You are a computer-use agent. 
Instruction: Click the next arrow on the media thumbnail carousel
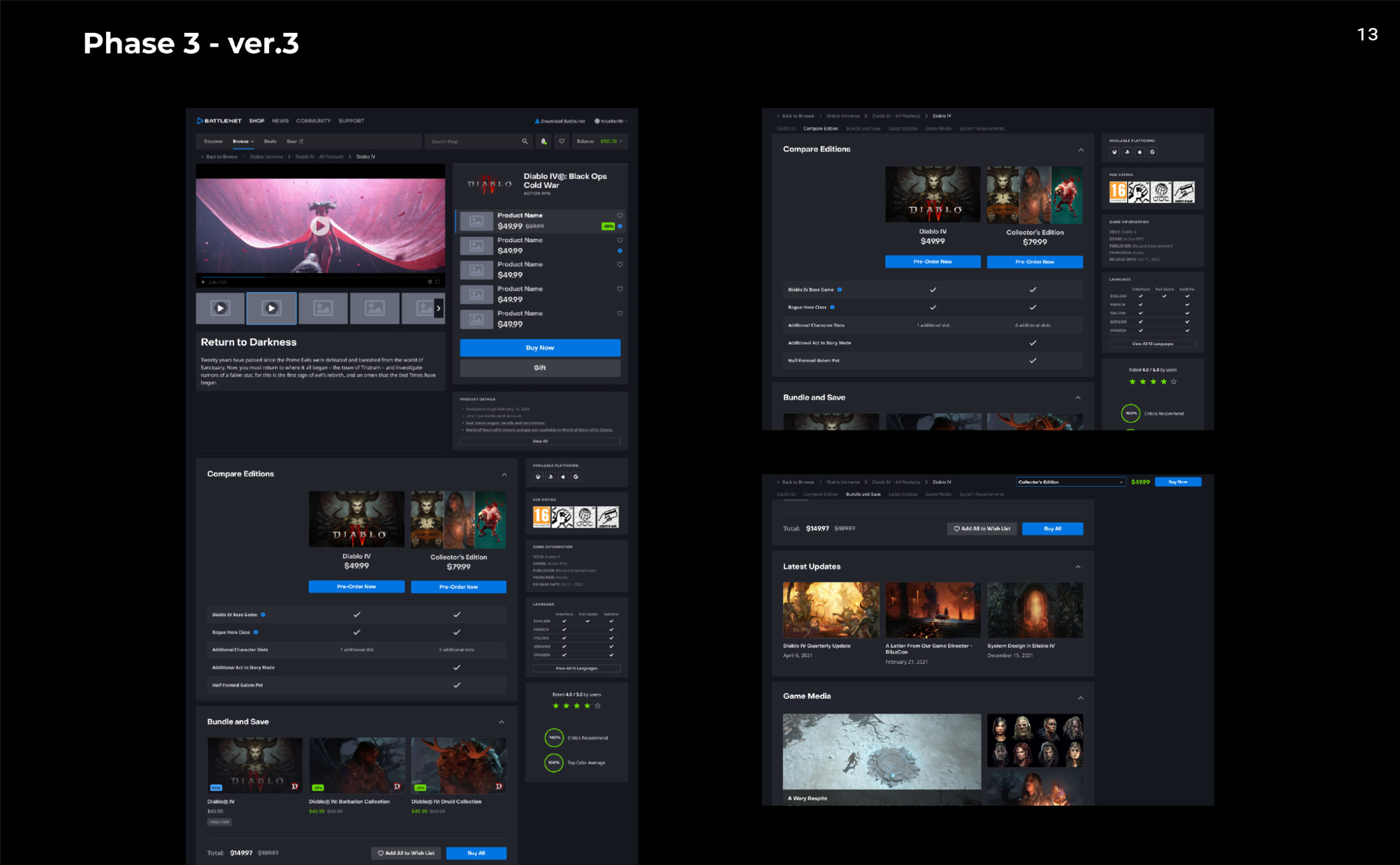[439, 308]
